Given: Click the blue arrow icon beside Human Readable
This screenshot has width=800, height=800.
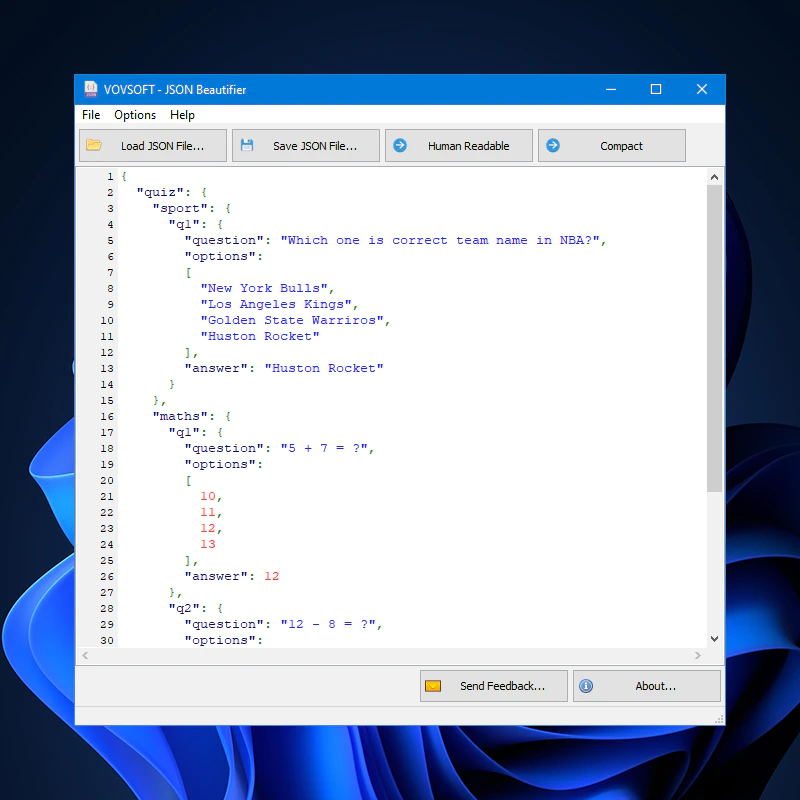Looking at the screenshot, I should [x=402, y=145].
